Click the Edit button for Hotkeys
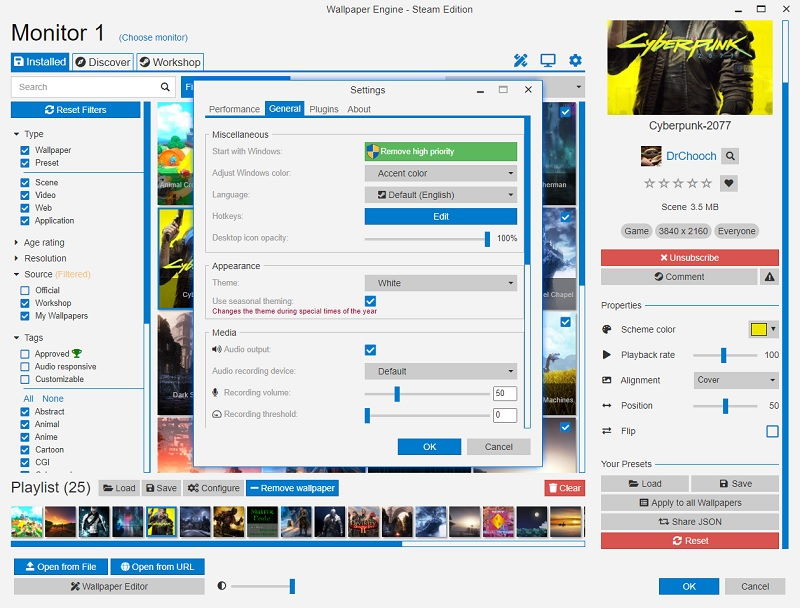 (x=440, y=217)
